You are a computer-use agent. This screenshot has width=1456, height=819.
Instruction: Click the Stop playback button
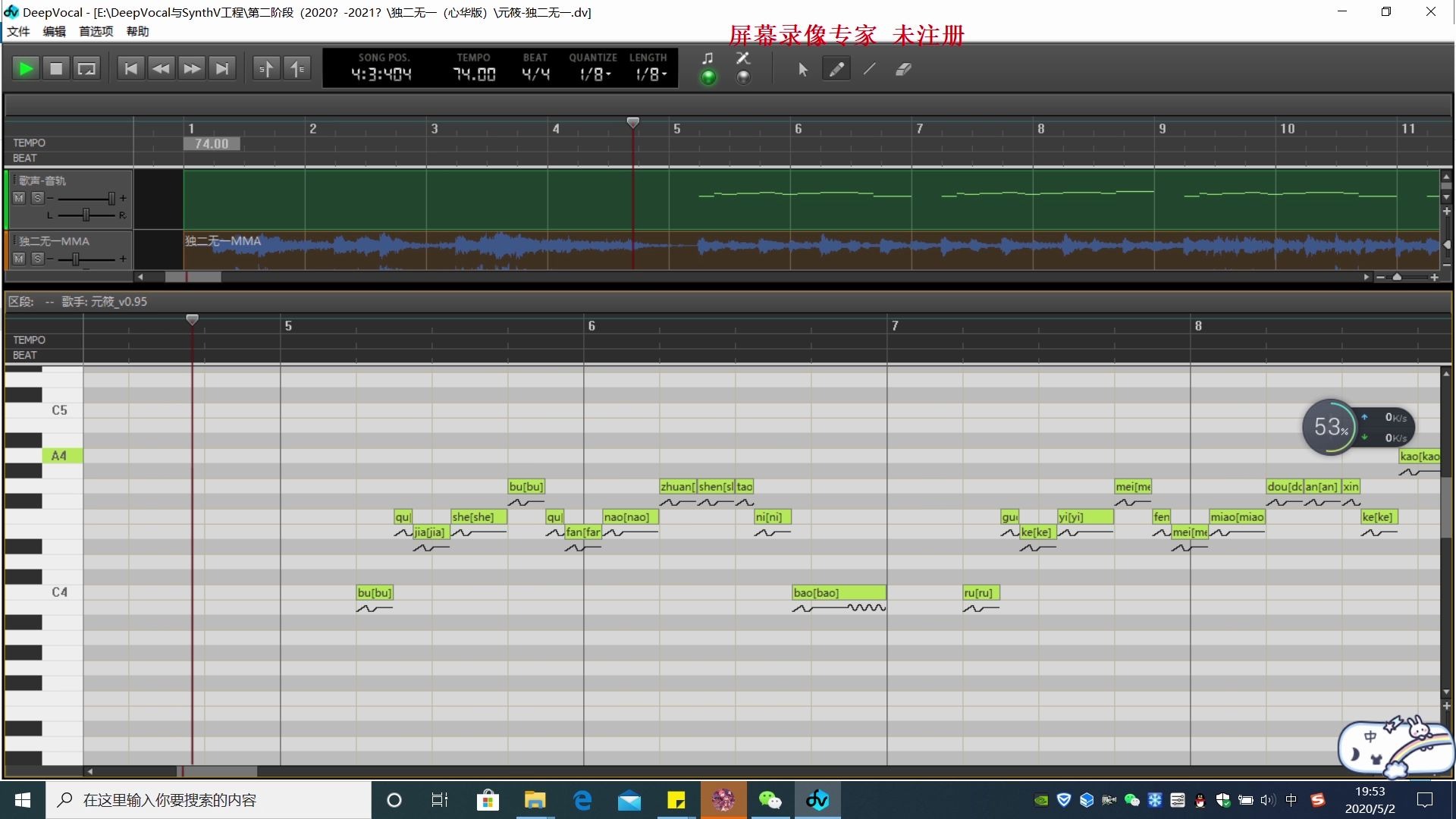[56, 69]
